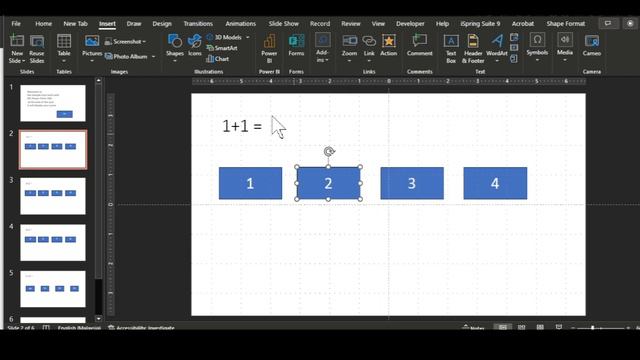Select slide 5 thumbnail
The image size is (640, 360).
click(x=53, y=289)
